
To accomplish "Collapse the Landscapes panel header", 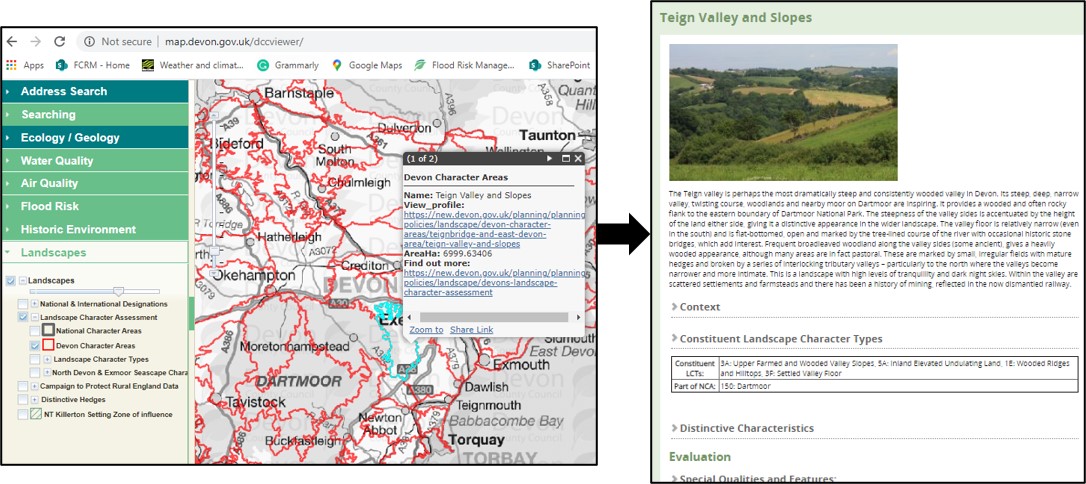I will click(94, 253).
